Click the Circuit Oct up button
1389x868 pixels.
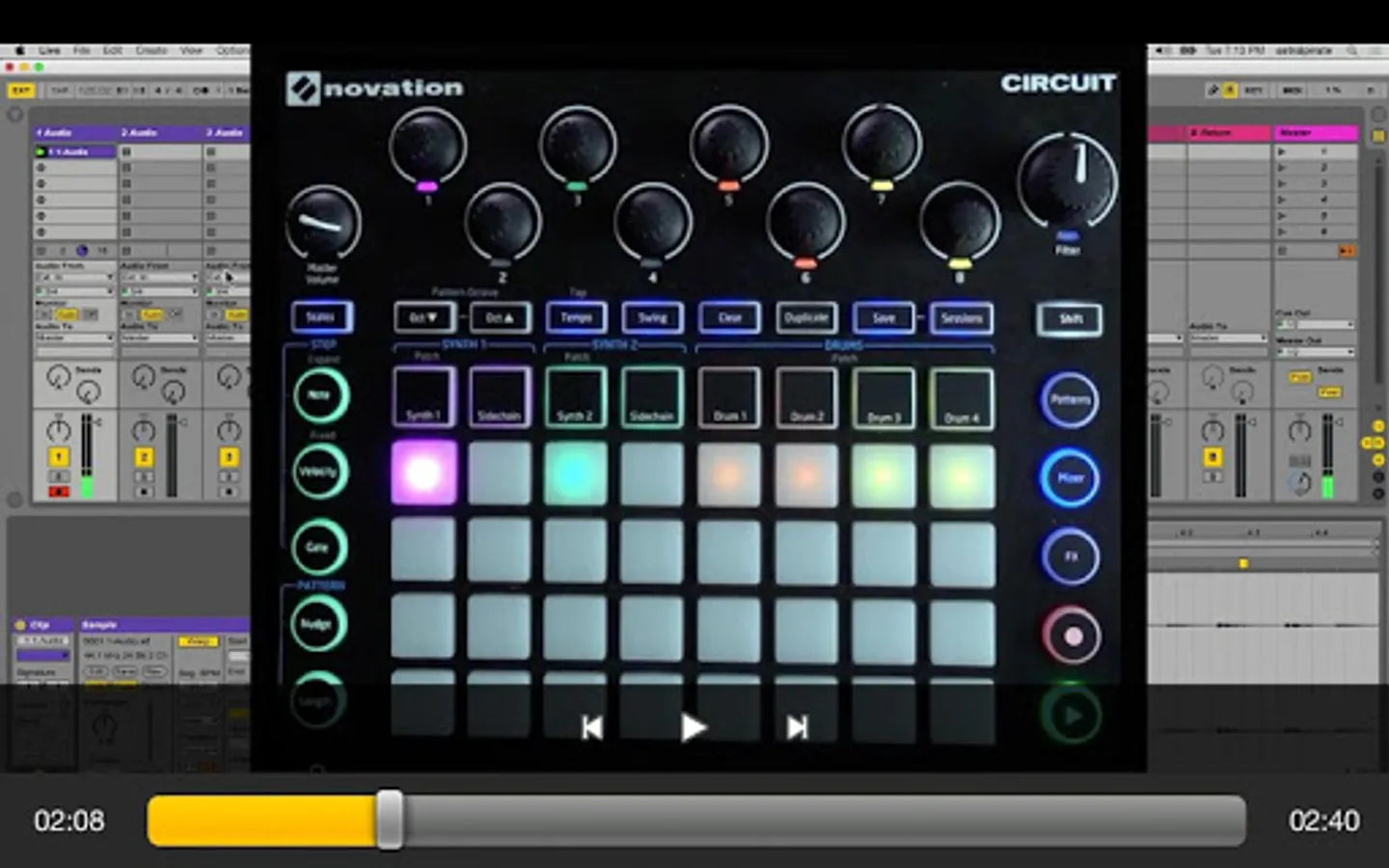pyautogui.click(x=501, y=317)
